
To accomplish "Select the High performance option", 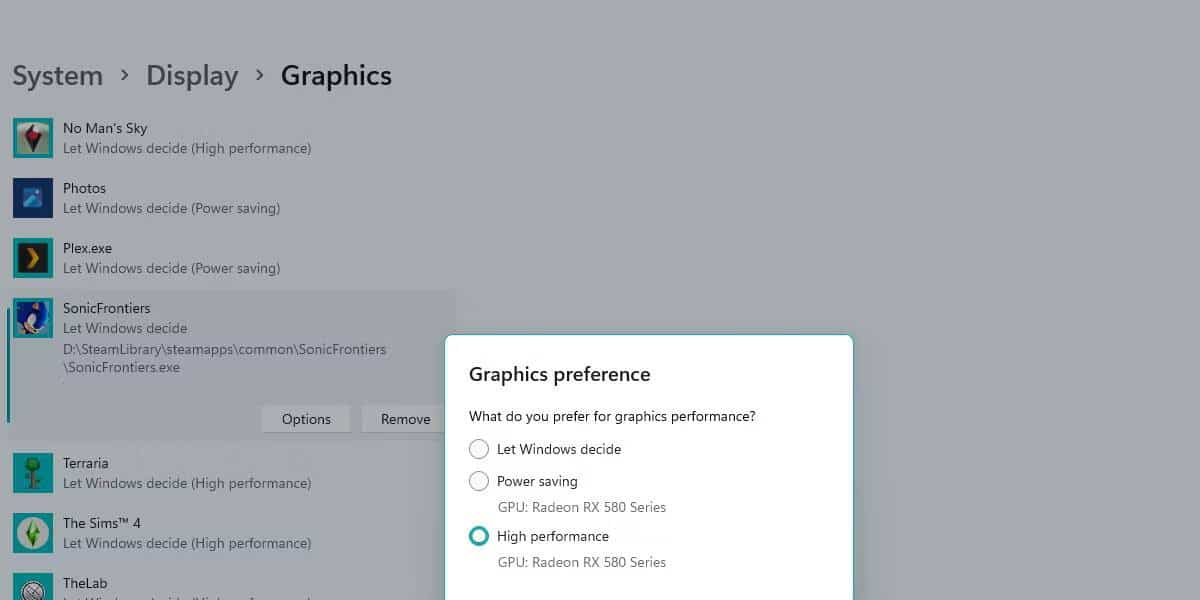I will (x=478, y=536).
